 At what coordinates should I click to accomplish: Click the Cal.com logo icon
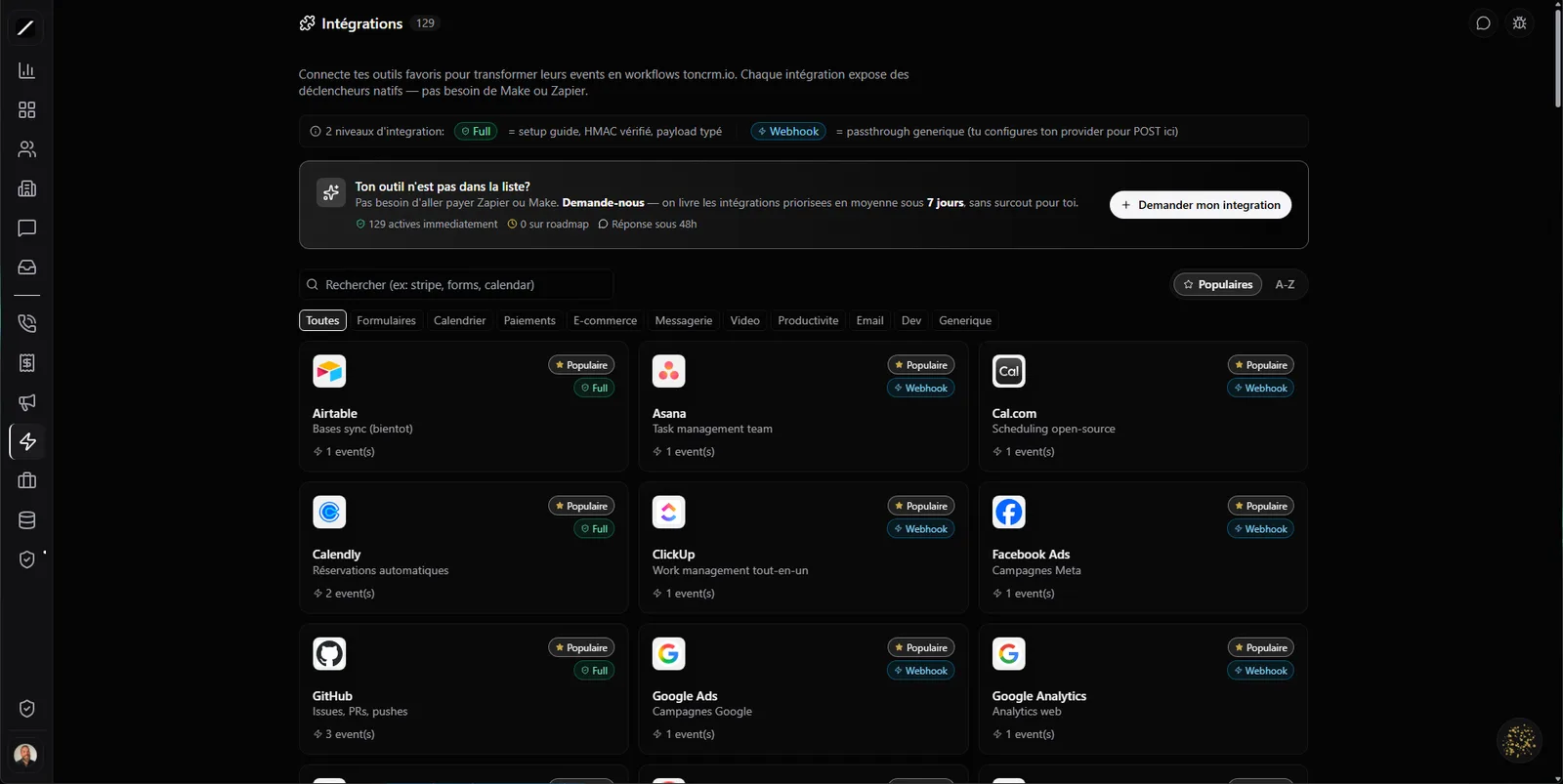(x=1009, y=371)
